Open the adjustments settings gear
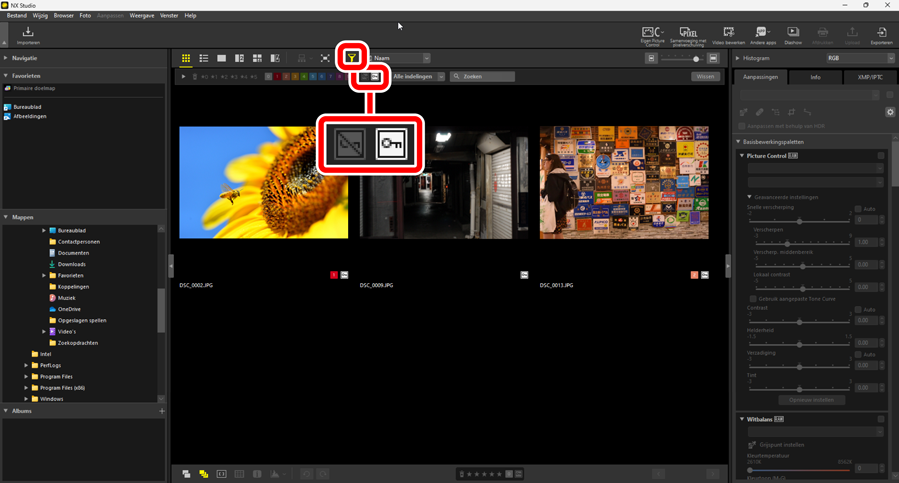899x483 pixels. point(890,112)
